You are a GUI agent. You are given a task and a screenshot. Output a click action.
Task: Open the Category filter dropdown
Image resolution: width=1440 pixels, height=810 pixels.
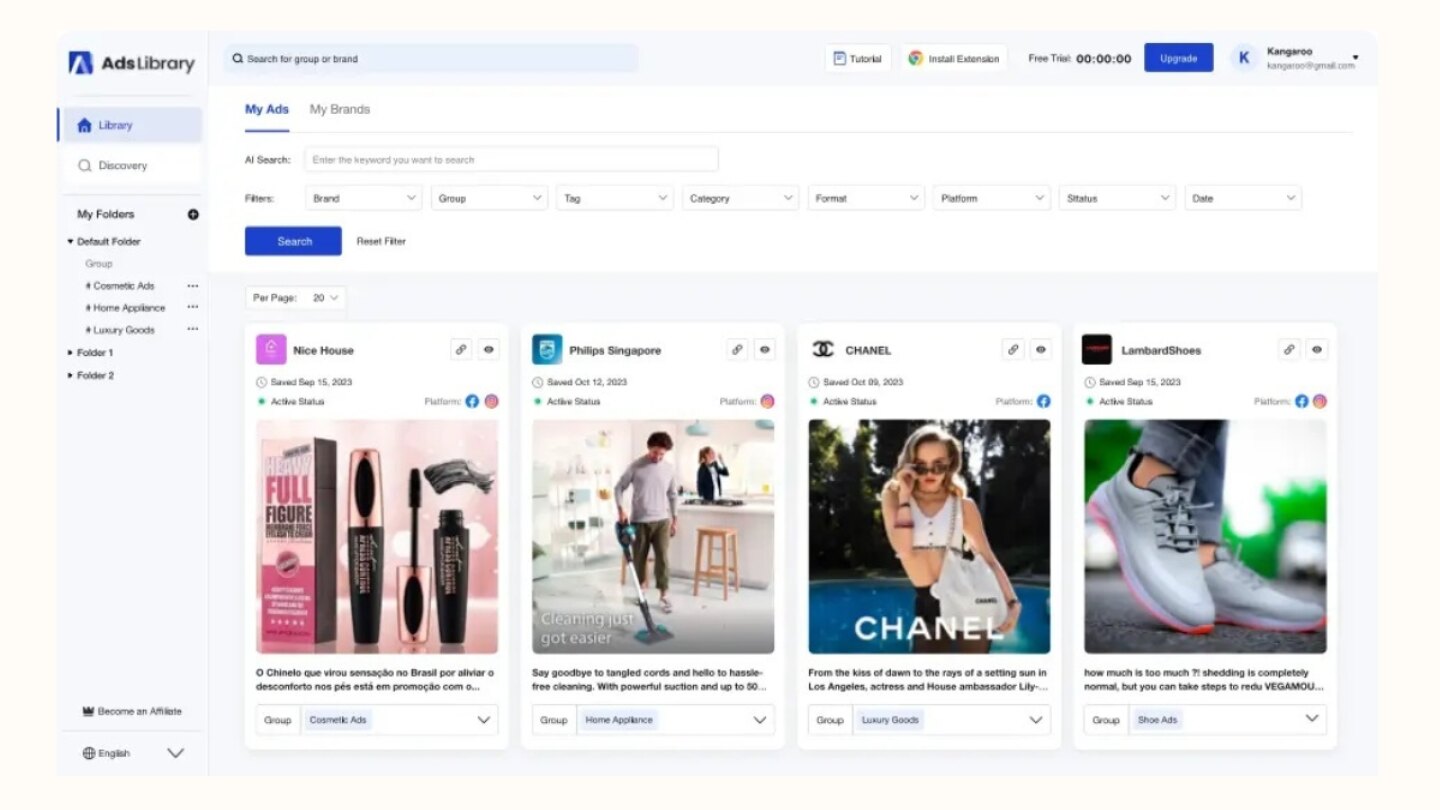(741, 198)
